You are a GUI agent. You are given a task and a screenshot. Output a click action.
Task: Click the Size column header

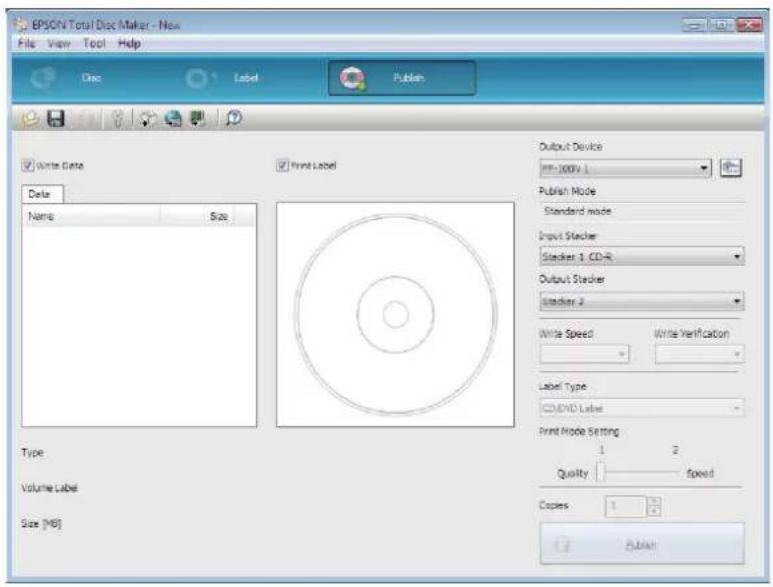(196, 216)
